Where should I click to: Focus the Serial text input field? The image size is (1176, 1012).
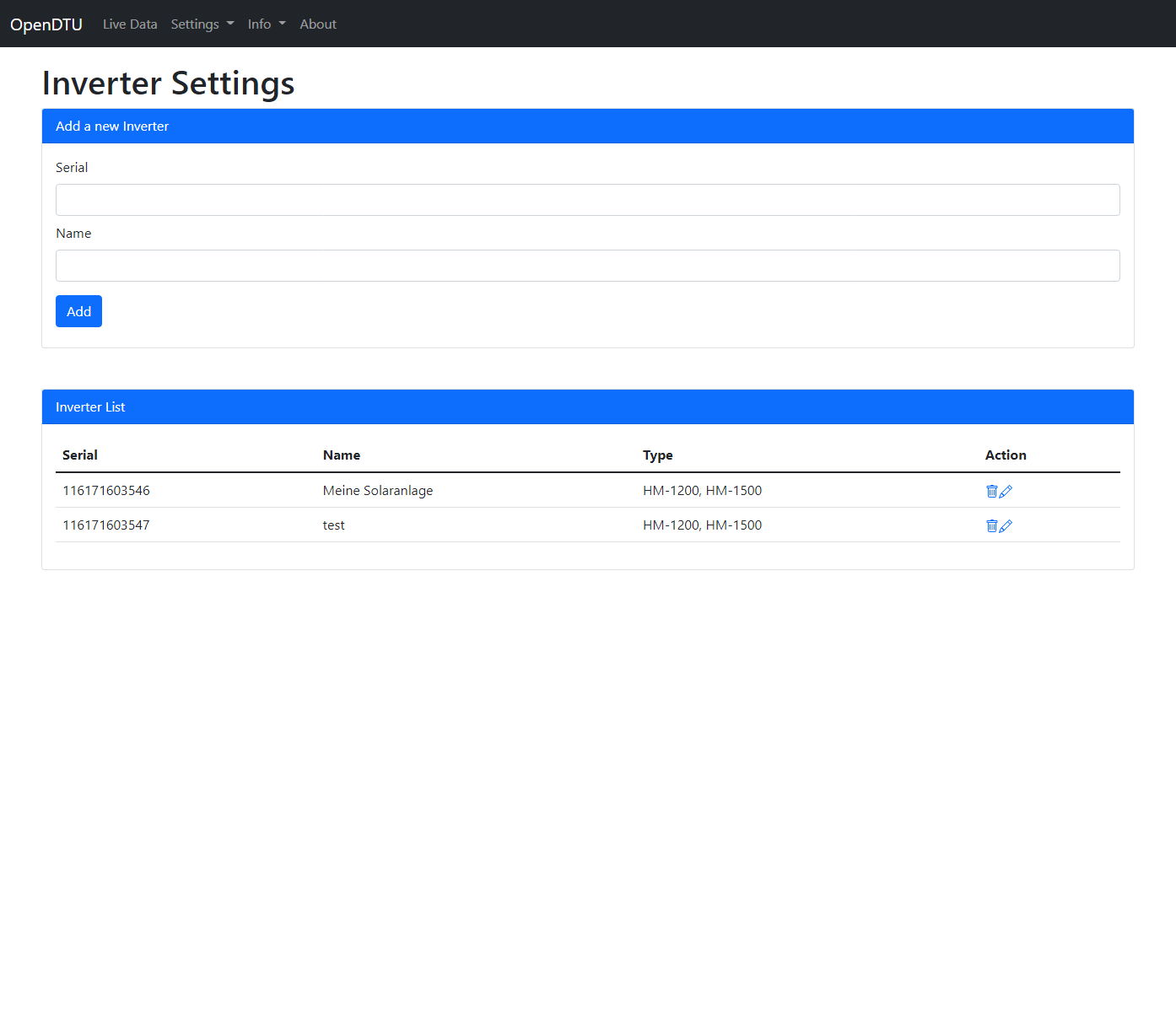(587, 200)
